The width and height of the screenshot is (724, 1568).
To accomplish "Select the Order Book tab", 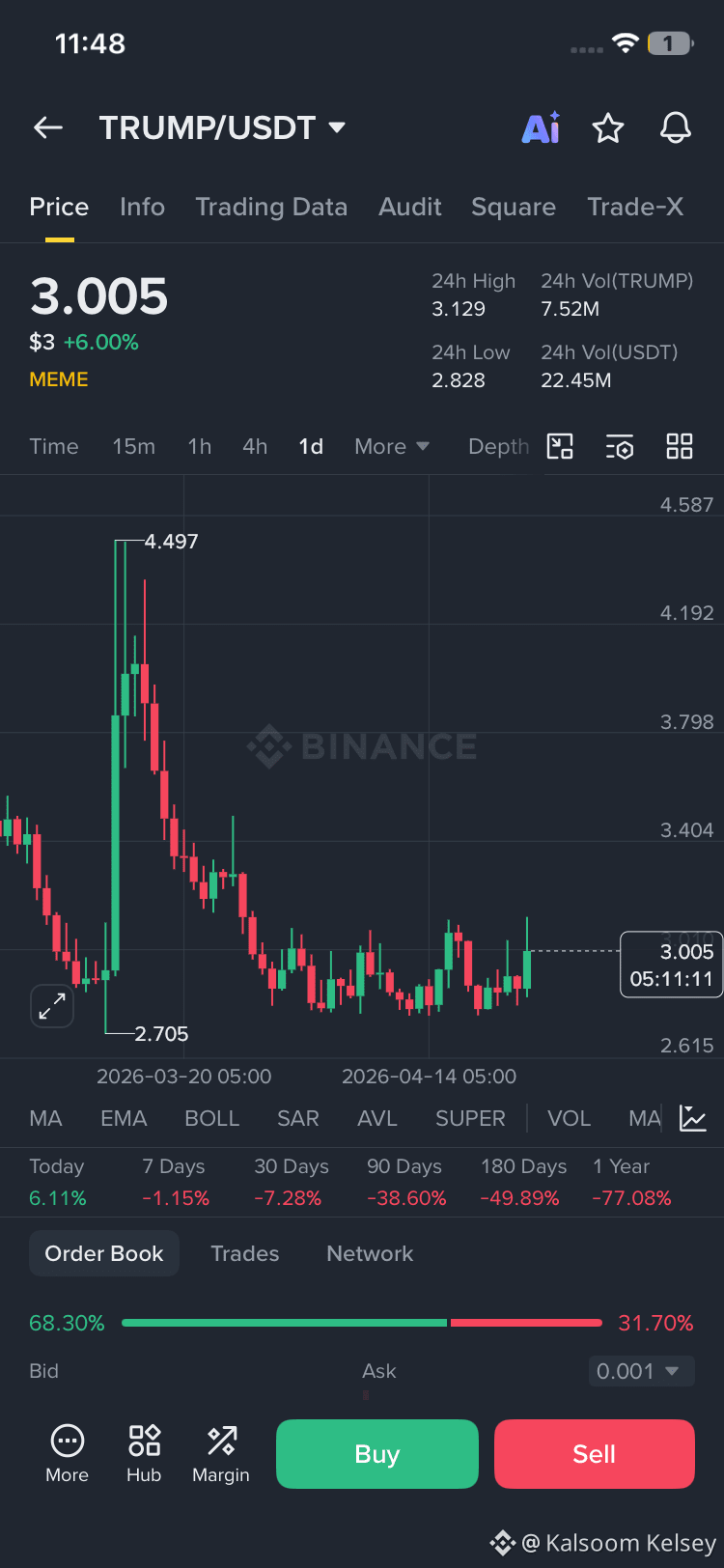I will tap(104, 1253).
